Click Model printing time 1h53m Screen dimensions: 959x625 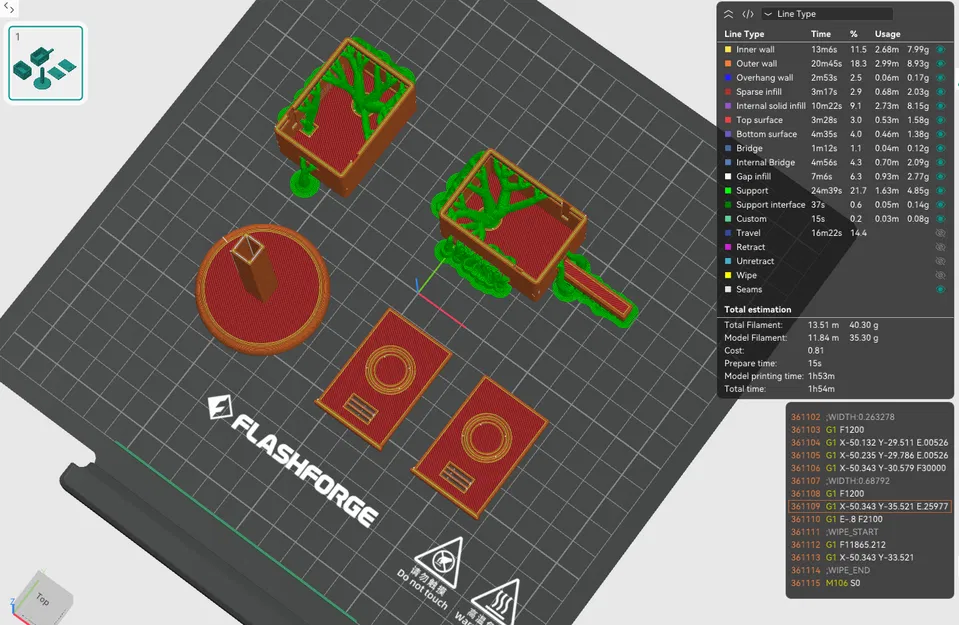click(821, 376)
